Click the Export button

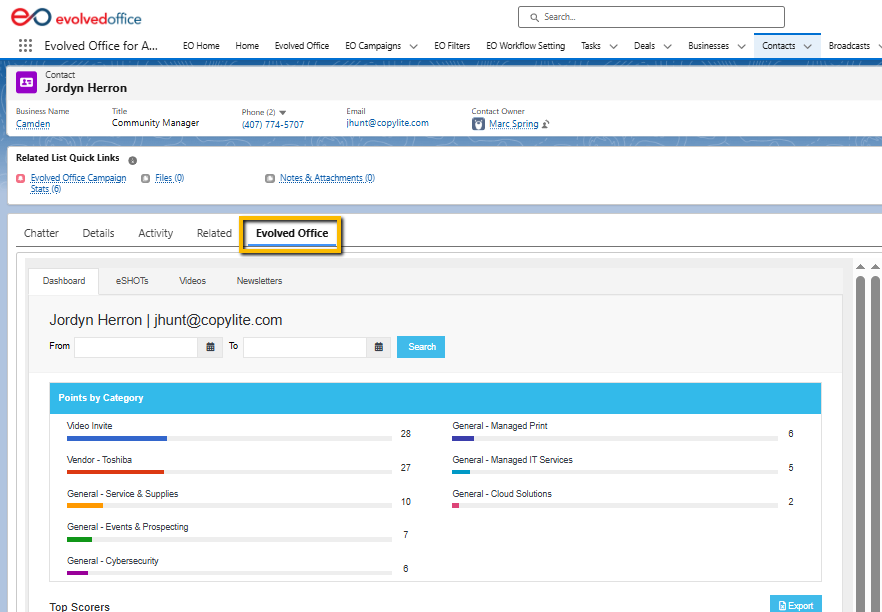(795, 605)
